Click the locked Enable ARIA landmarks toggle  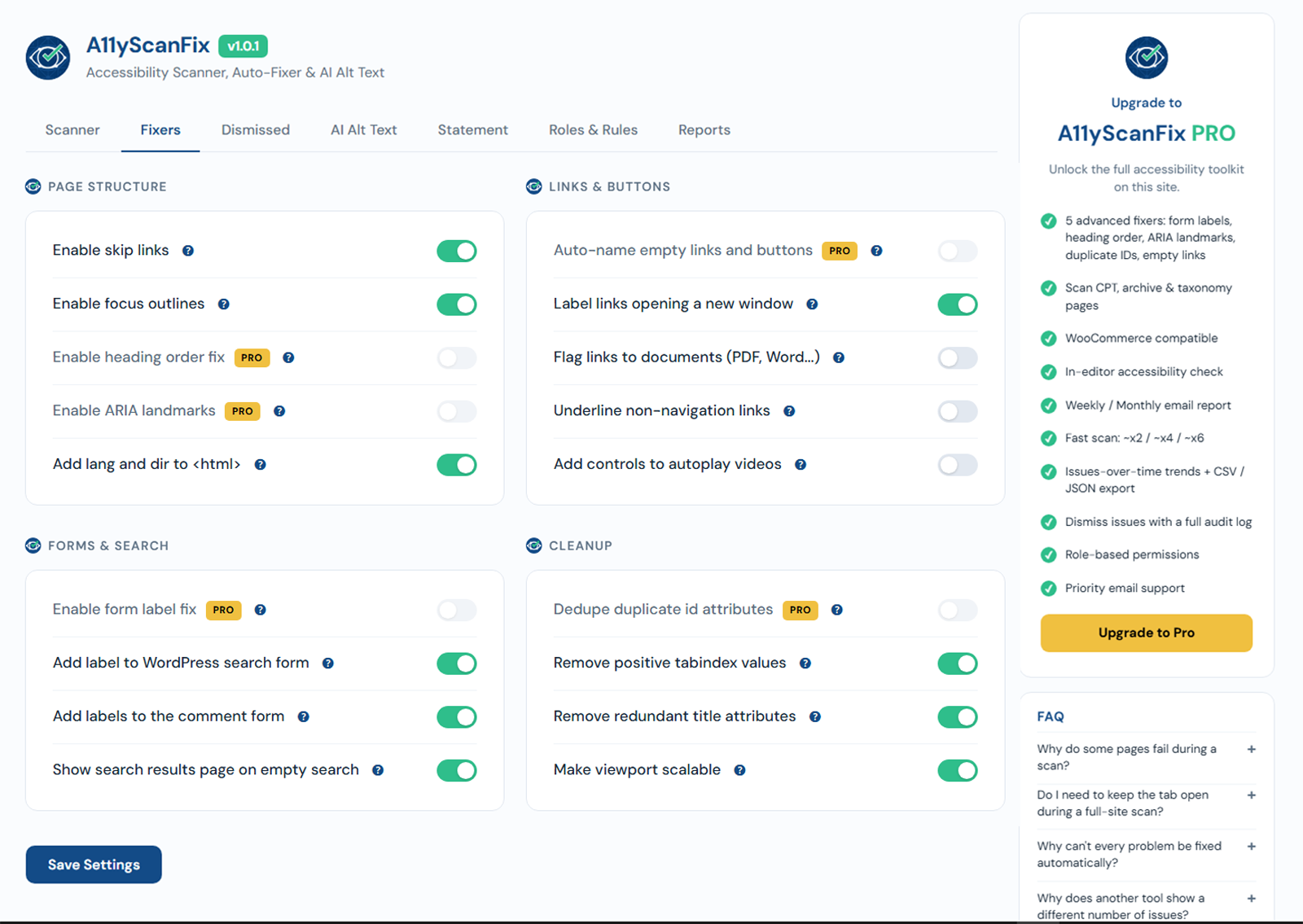coord(457,411)
